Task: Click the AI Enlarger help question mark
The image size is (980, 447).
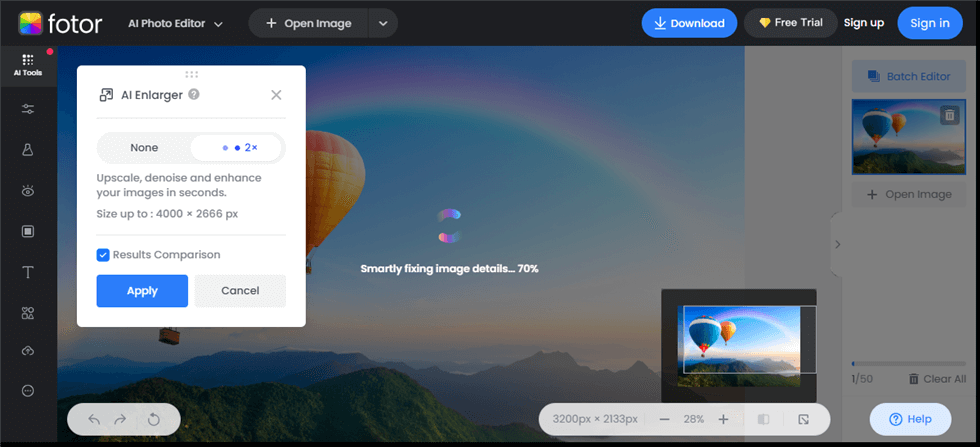Action: point(194,94)
